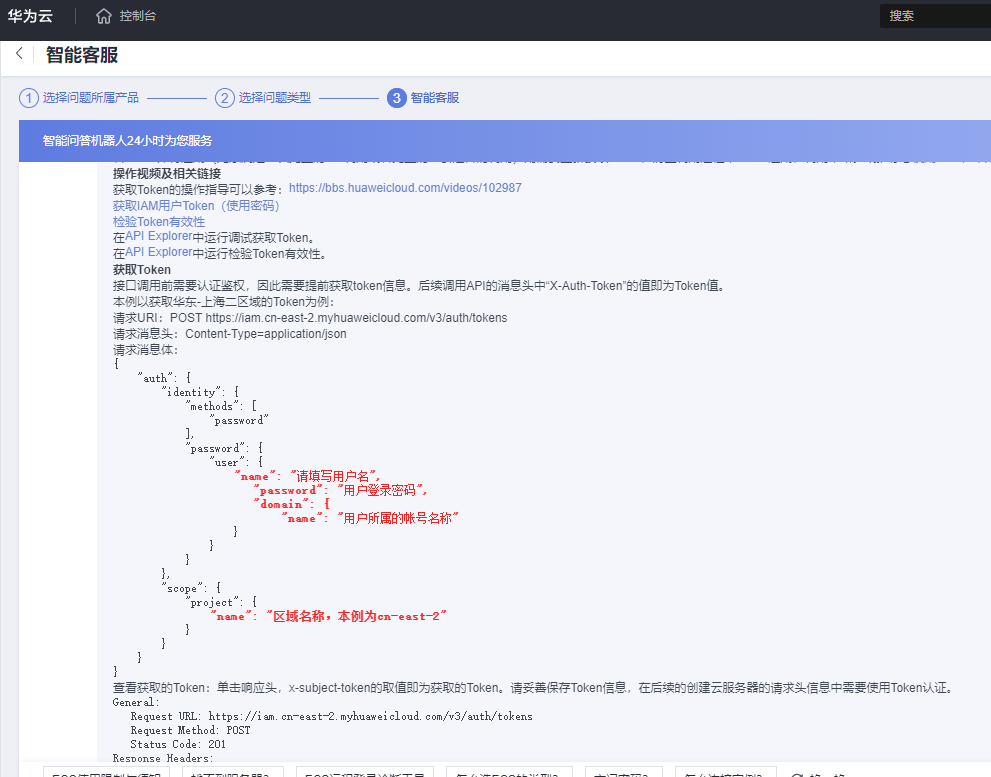
Task: Click the step 3 circle icon
Action: pyautogui.click(x=396, y=98)
